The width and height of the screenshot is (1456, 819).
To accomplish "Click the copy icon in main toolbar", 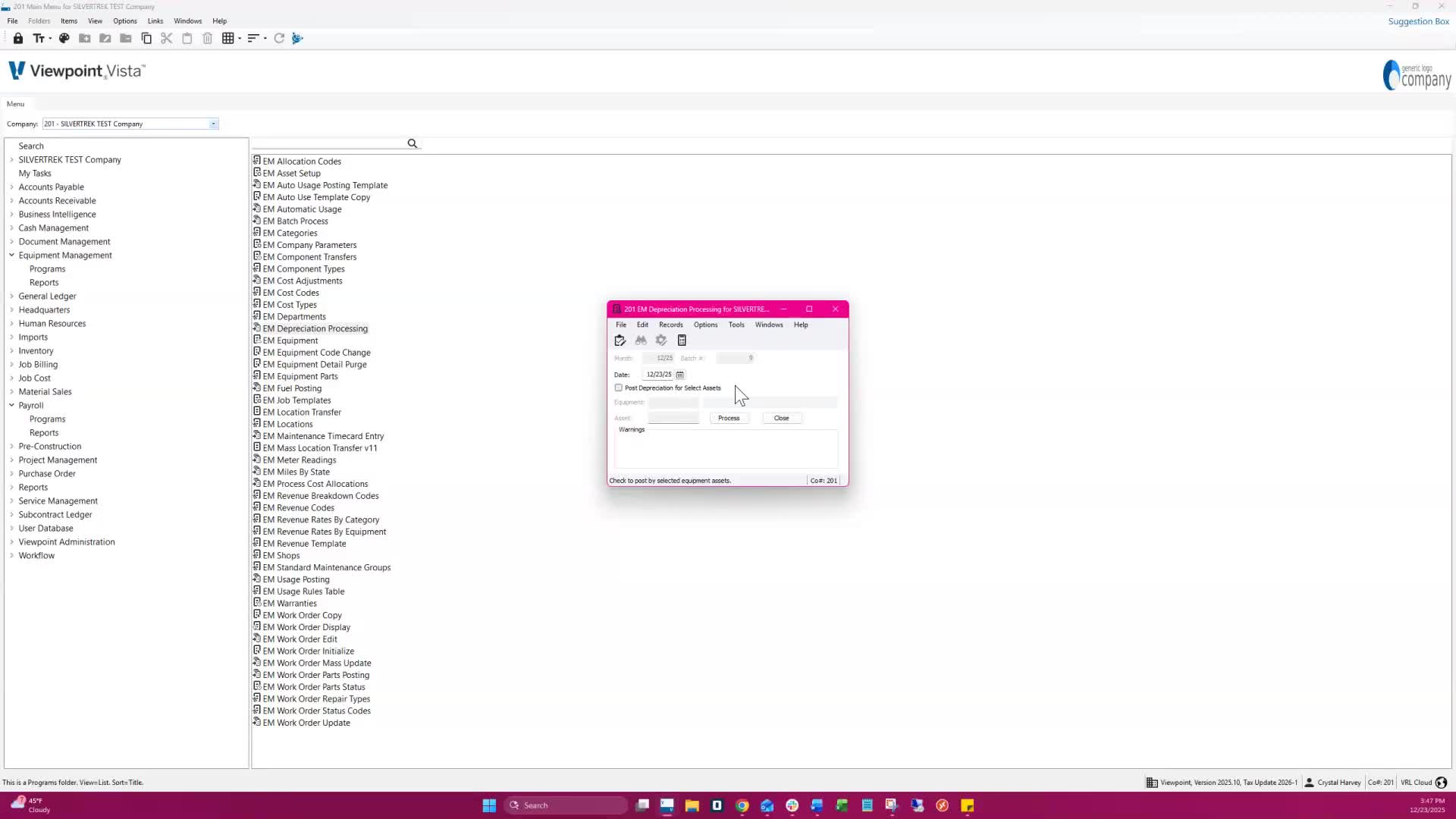I will [146, 38].
